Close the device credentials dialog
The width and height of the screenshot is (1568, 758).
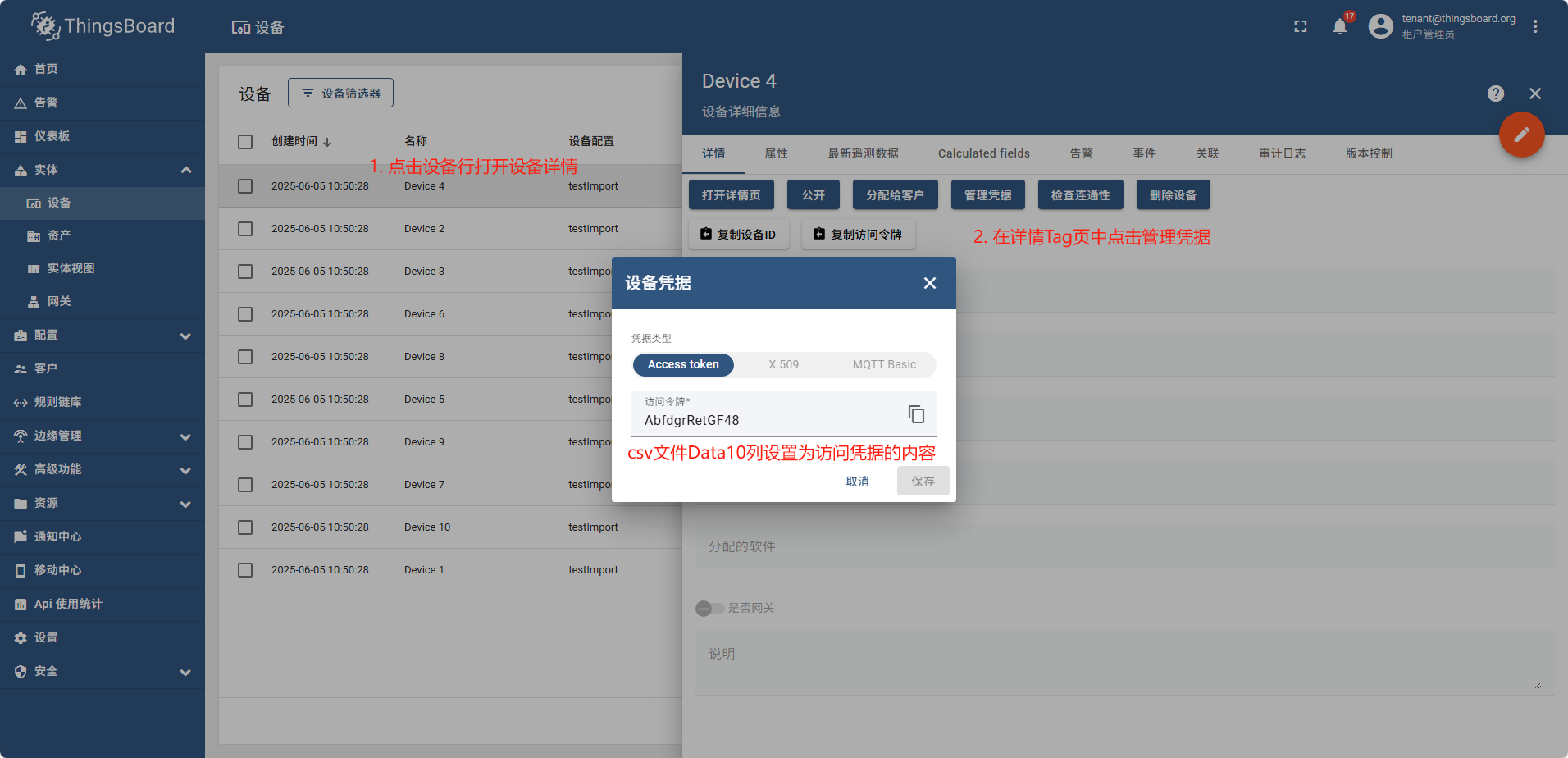[x=929, y=283]
